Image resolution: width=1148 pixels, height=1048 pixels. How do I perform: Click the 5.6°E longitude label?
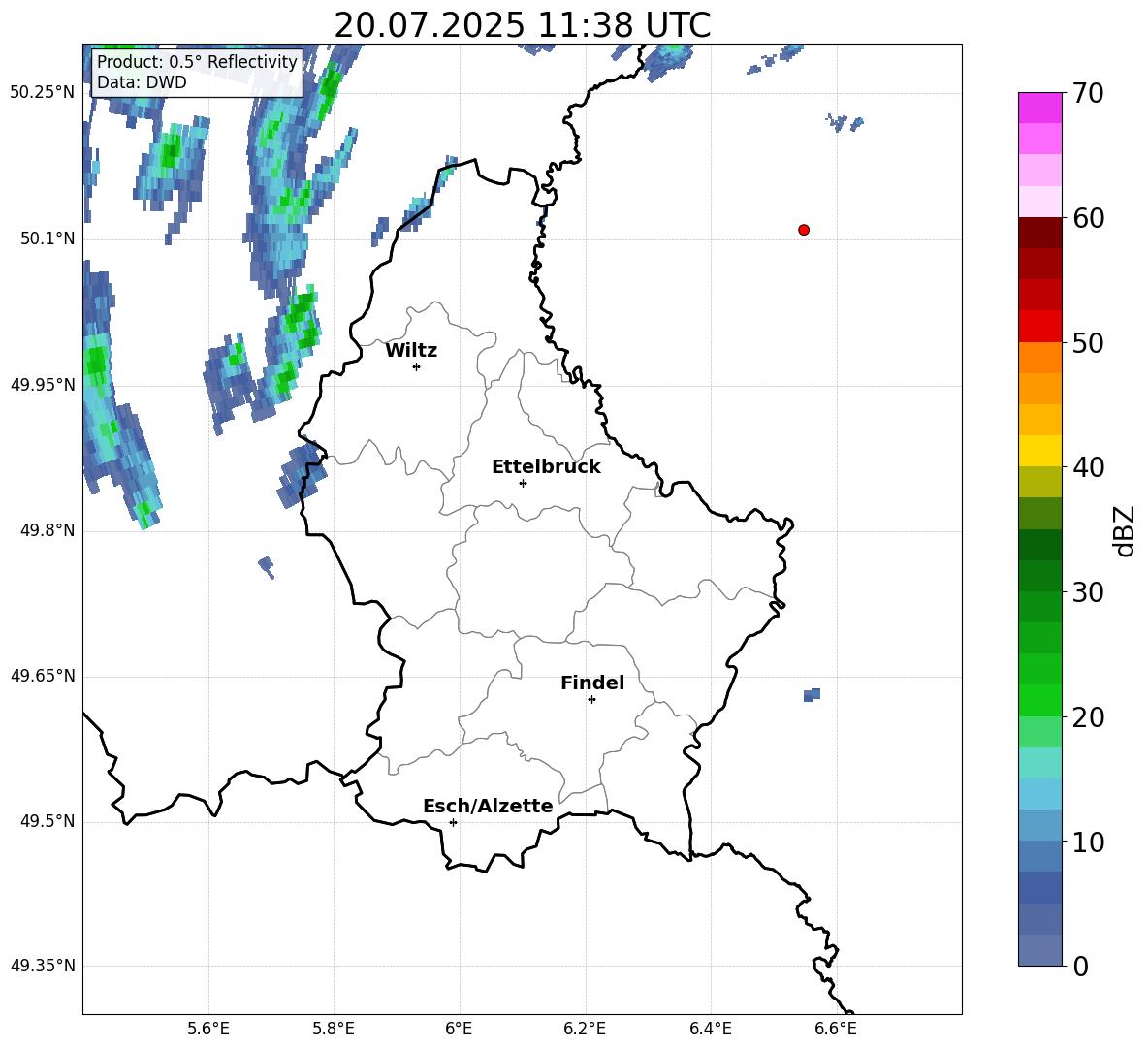pos(208,1030)
